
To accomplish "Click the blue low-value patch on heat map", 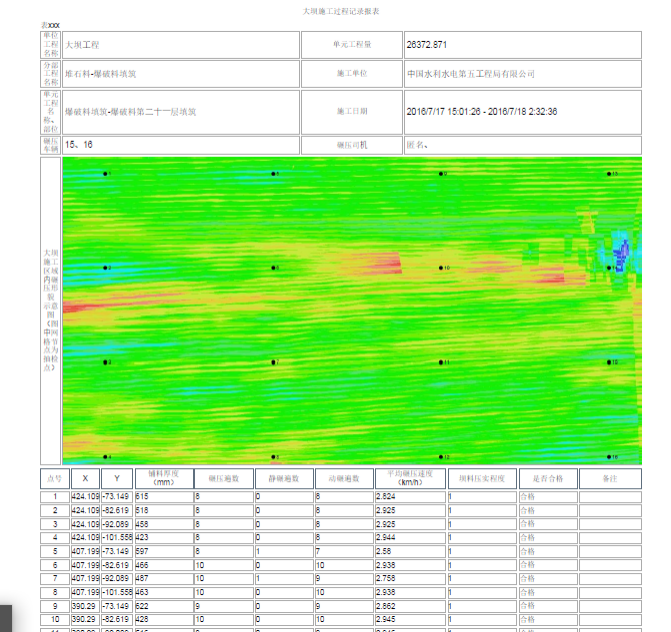I will pos(619,253).
